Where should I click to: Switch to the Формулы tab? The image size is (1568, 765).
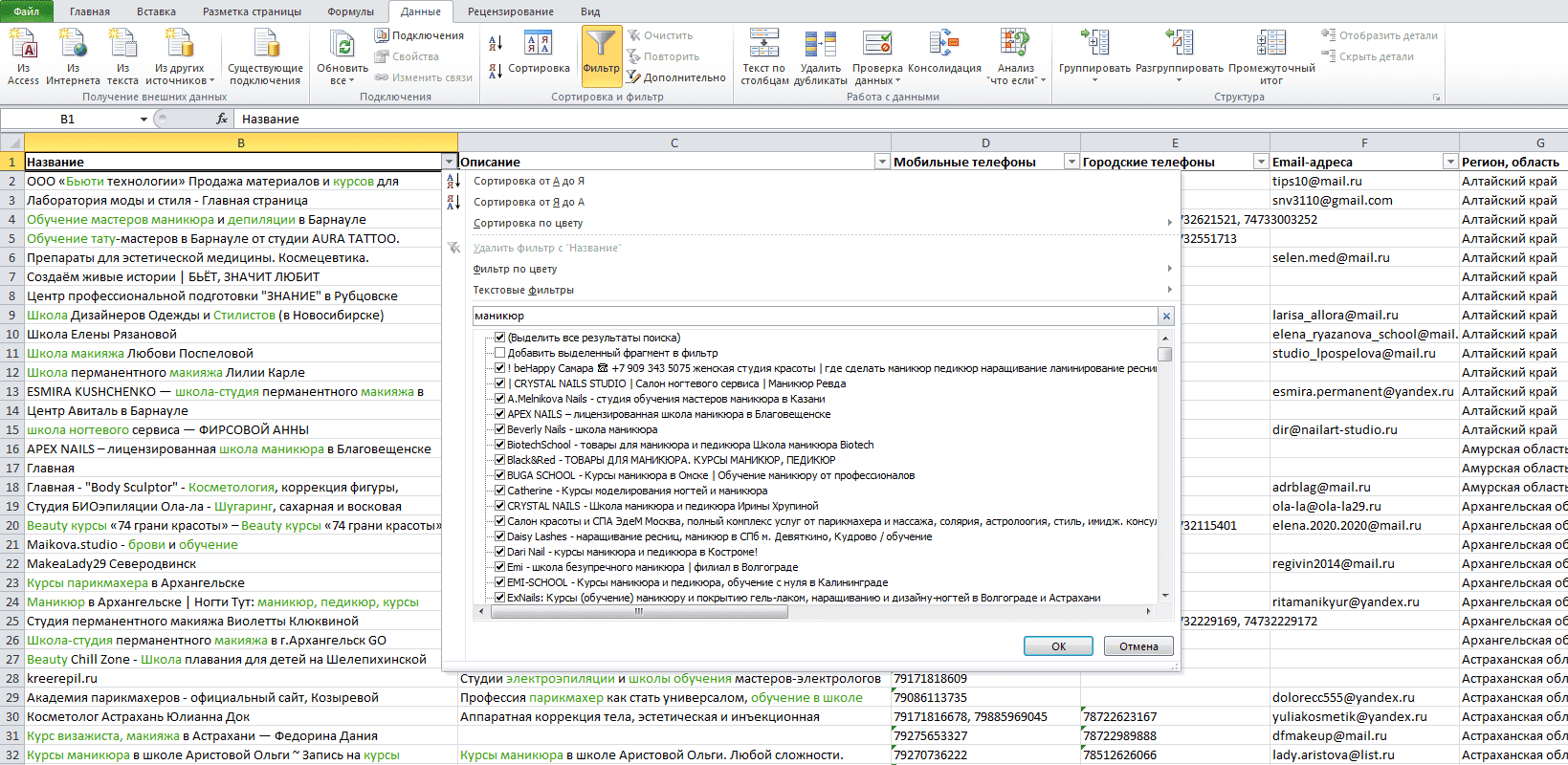[x=351, y=11]
